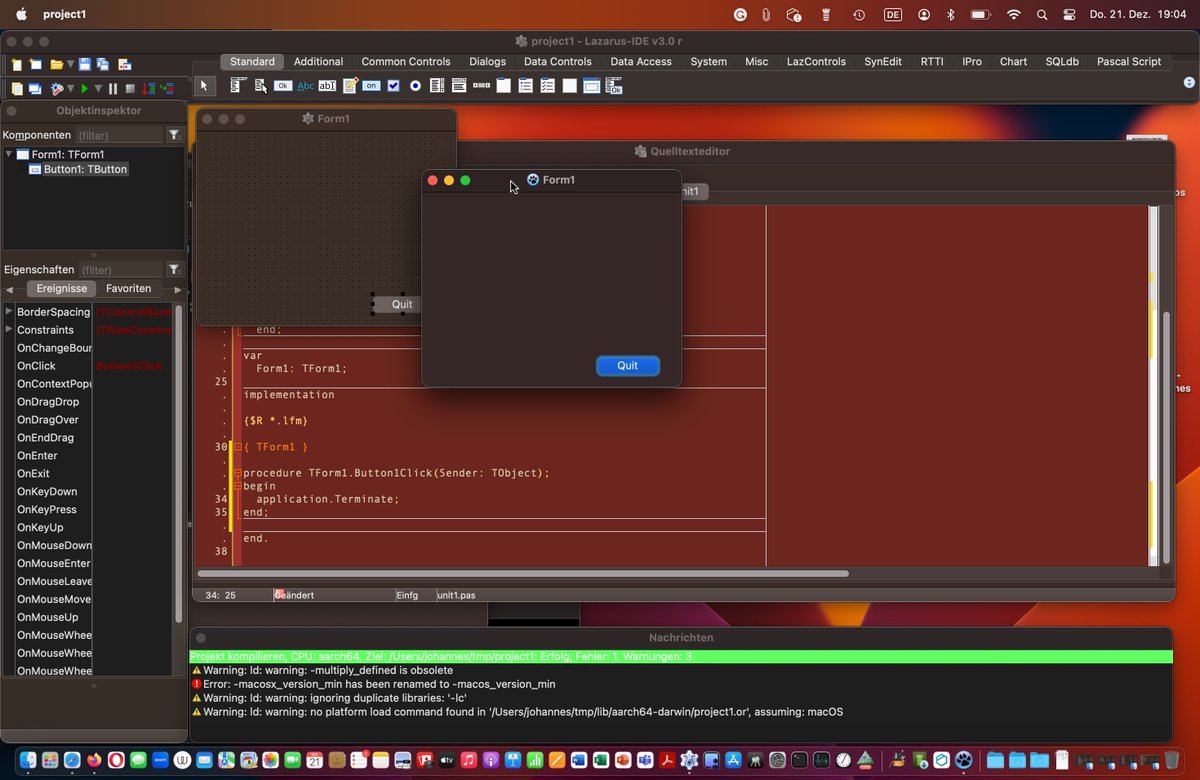
Task: Pick the TPopupMenu component icon
Action: click(261, 86)
